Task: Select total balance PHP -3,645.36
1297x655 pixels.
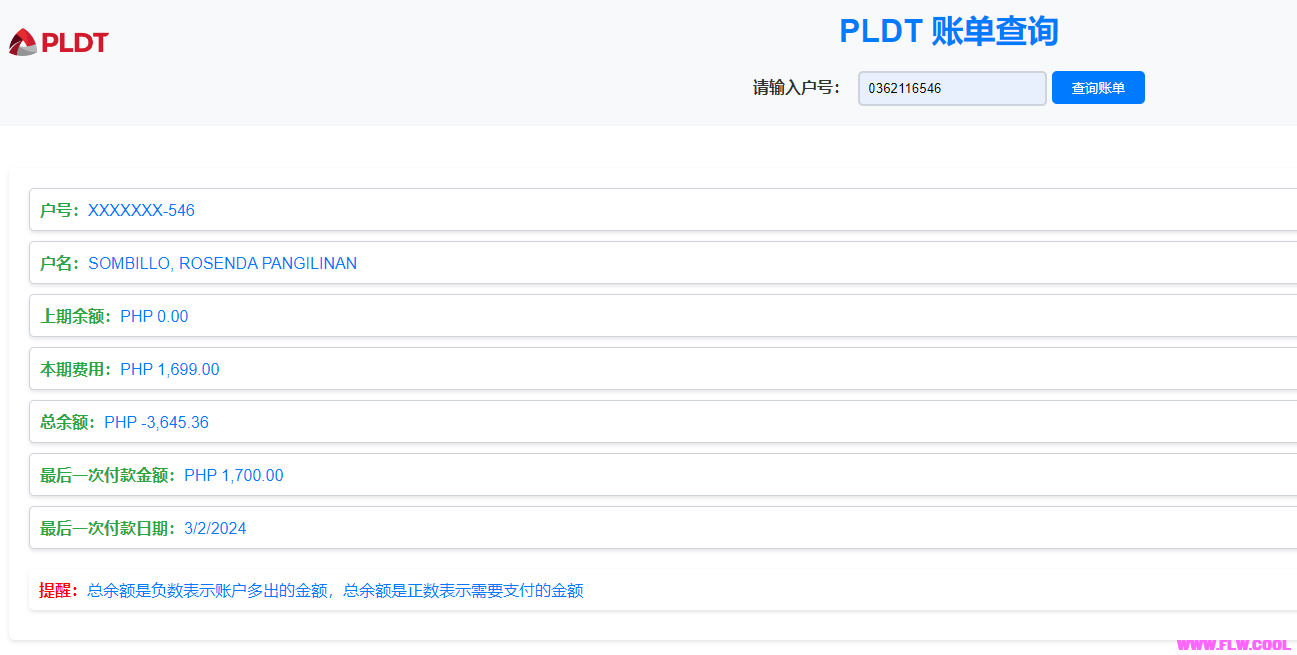Action: 157,422
